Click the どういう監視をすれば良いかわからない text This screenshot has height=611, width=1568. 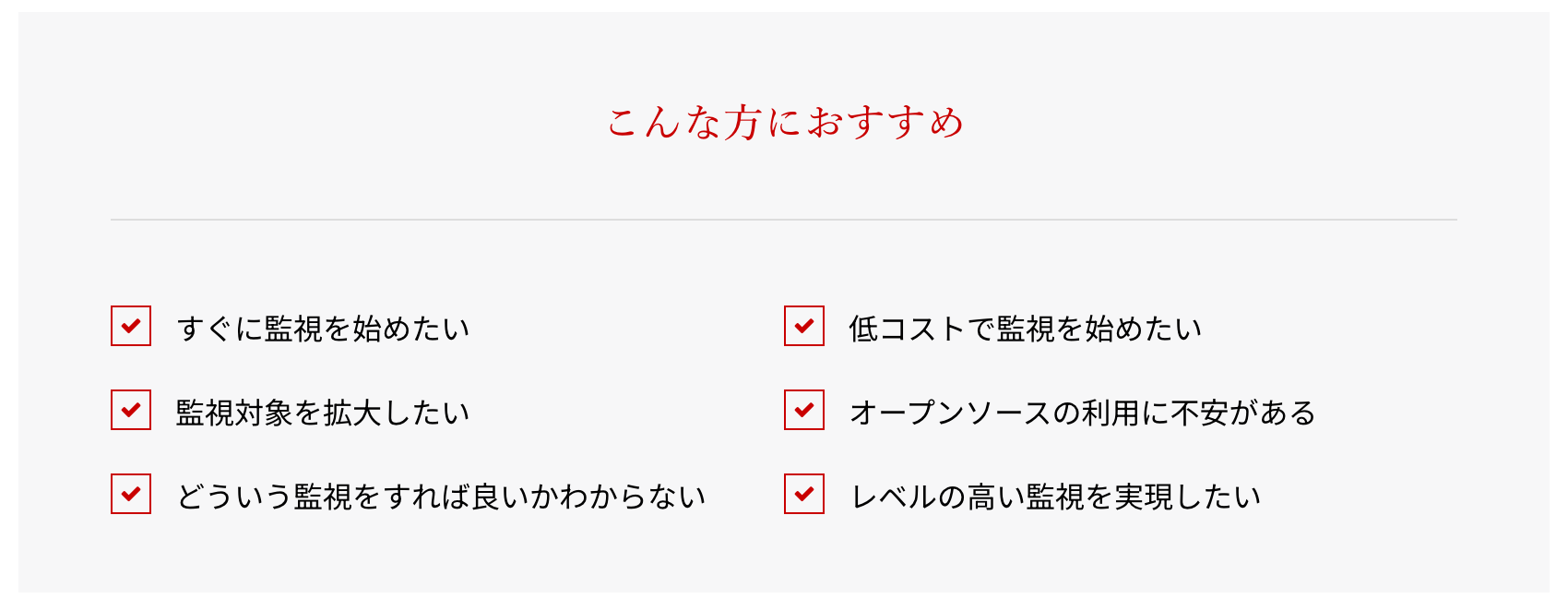click(x=441, y=497)
